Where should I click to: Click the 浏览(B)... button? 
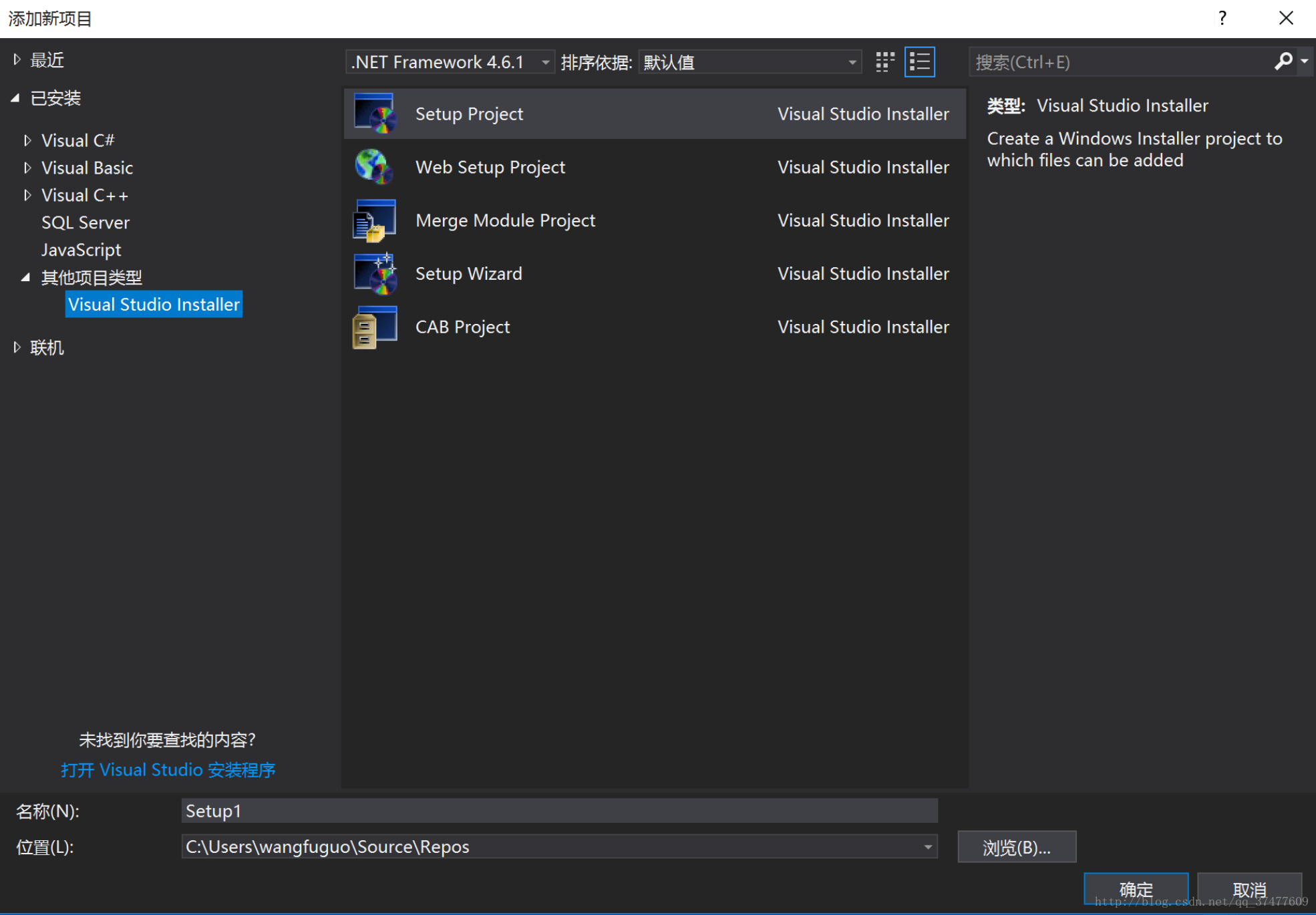coord(1017,847)
